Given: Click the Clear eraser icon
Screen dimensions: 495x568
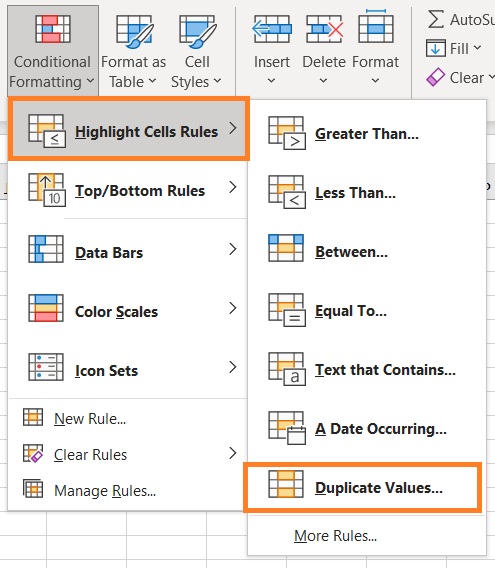Looking at the screenshot, I should pyautogui.click(x=436, y=77).
